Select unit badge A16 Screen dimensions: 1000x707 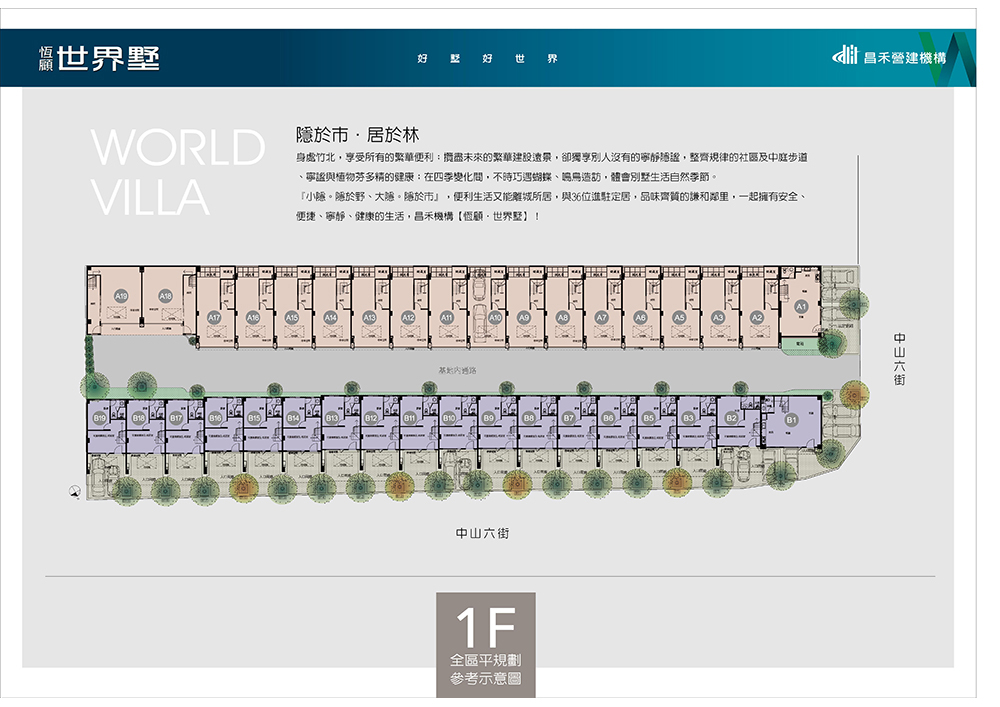click(253, 317)
